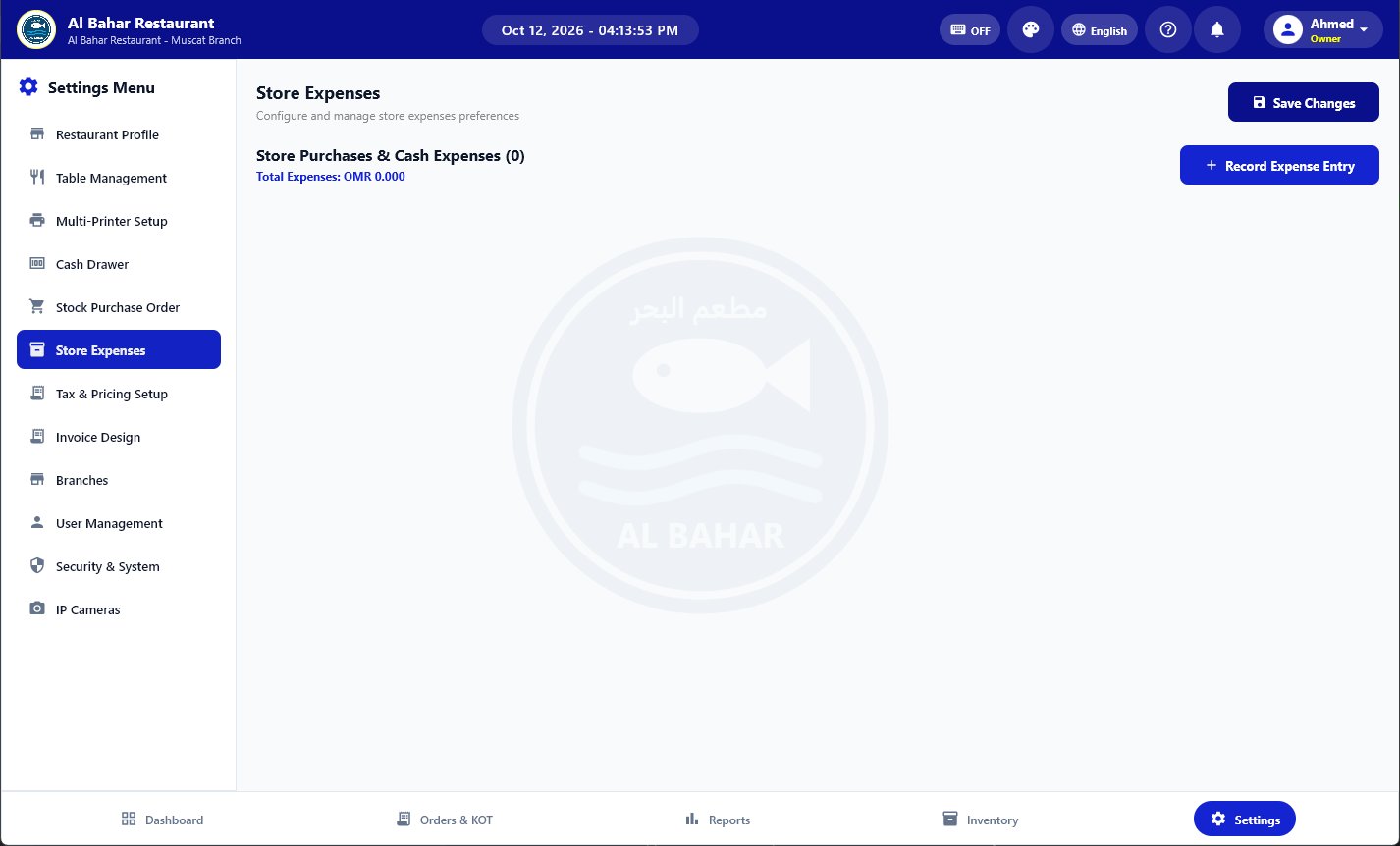
Task: Click the Al Bahar Restaurant logo
Action: coord(36,29)
